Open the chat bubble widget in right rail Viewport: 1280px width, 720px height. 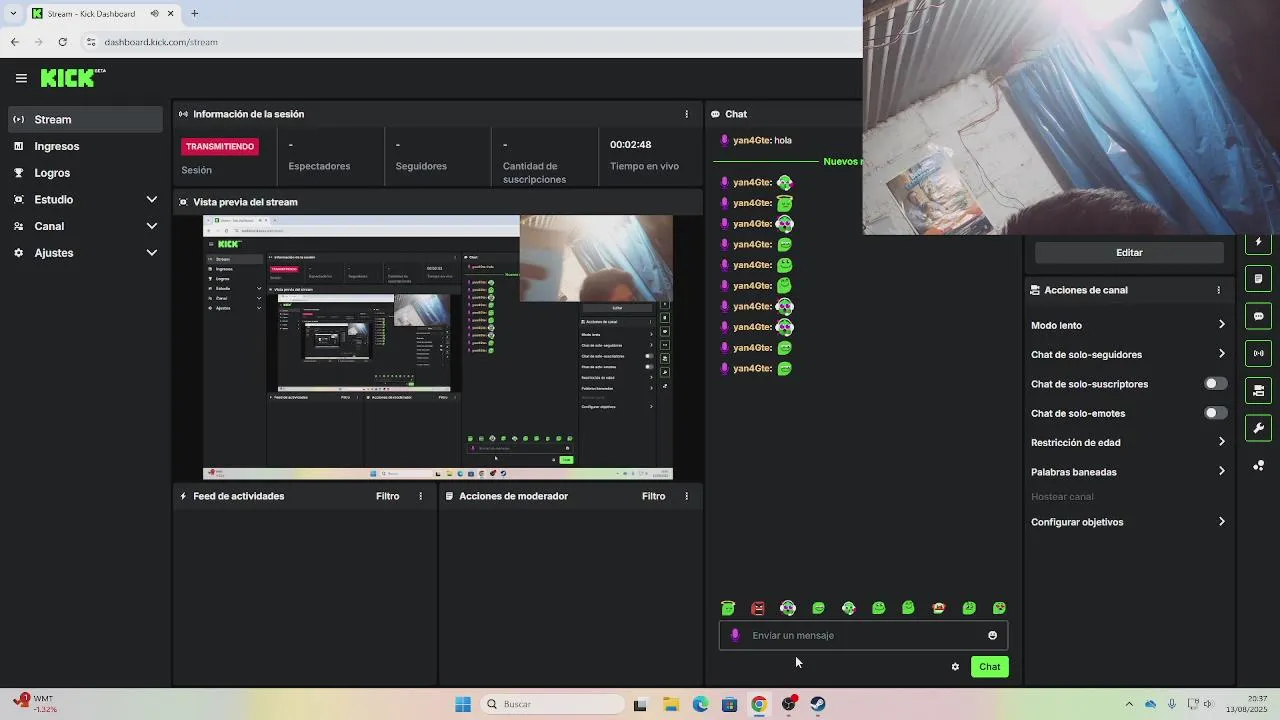(1259, 316)
